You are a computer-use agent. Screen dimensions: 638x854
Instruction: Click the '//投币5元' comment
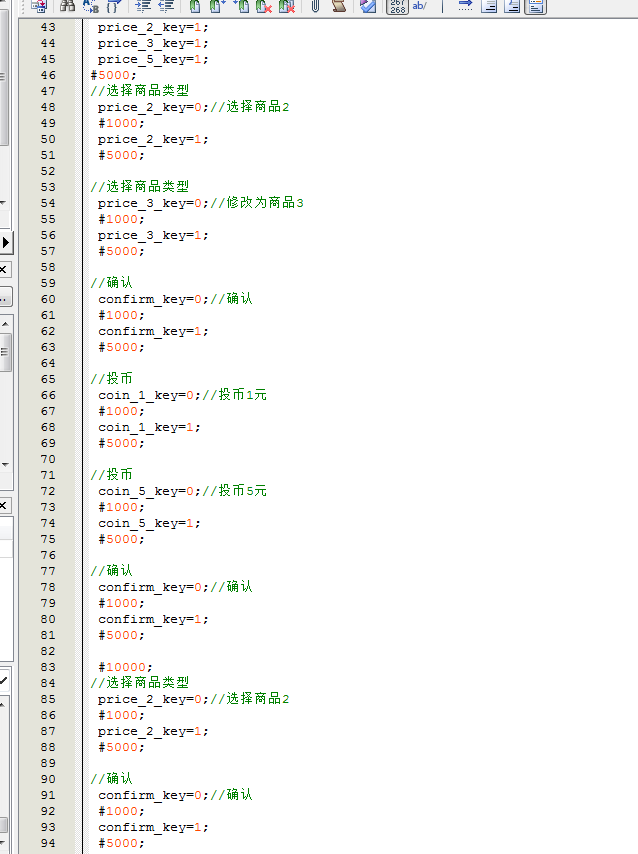[235, 491]
